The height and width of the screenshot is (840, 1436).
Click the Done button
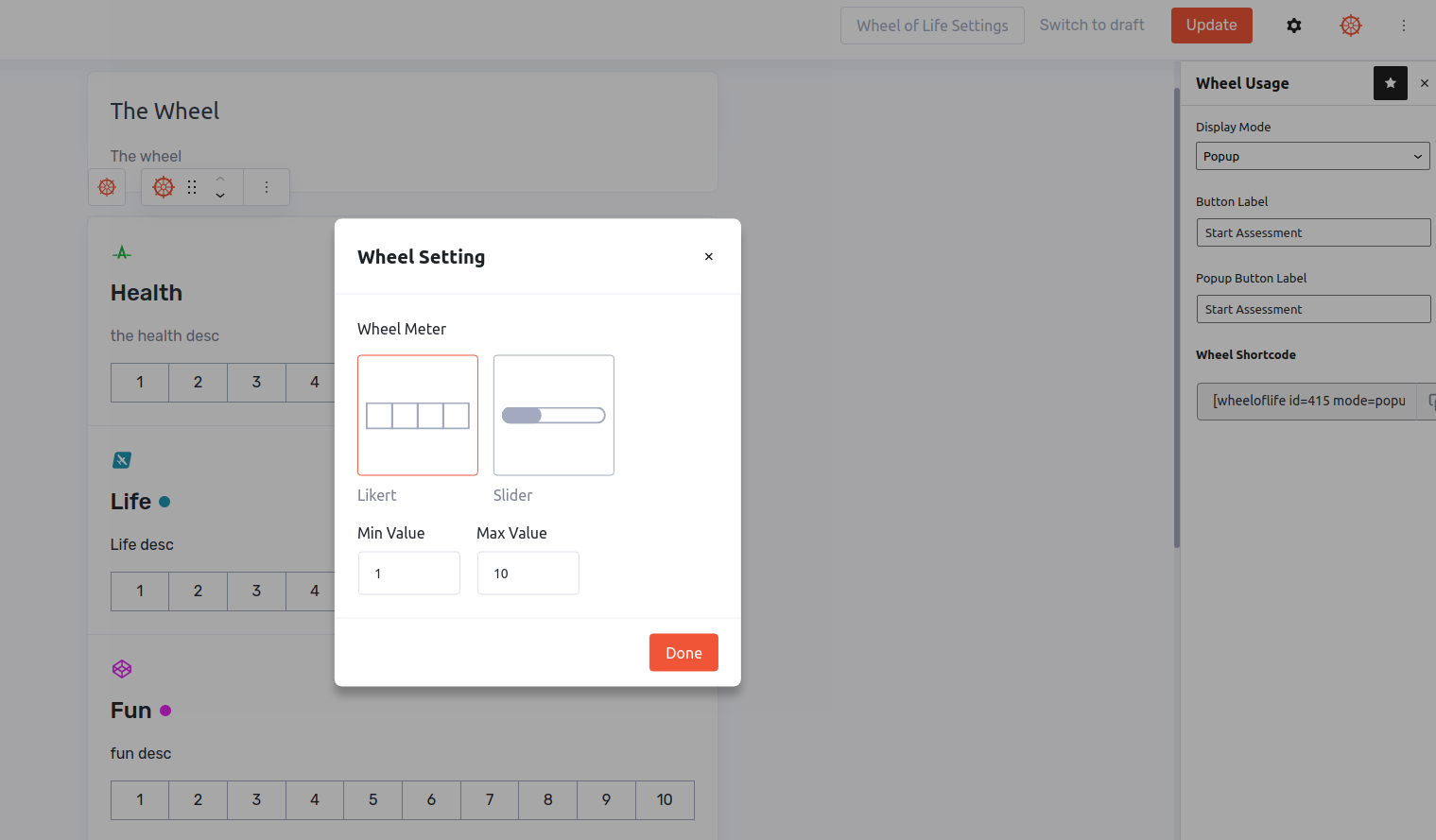tap(683, 653)
